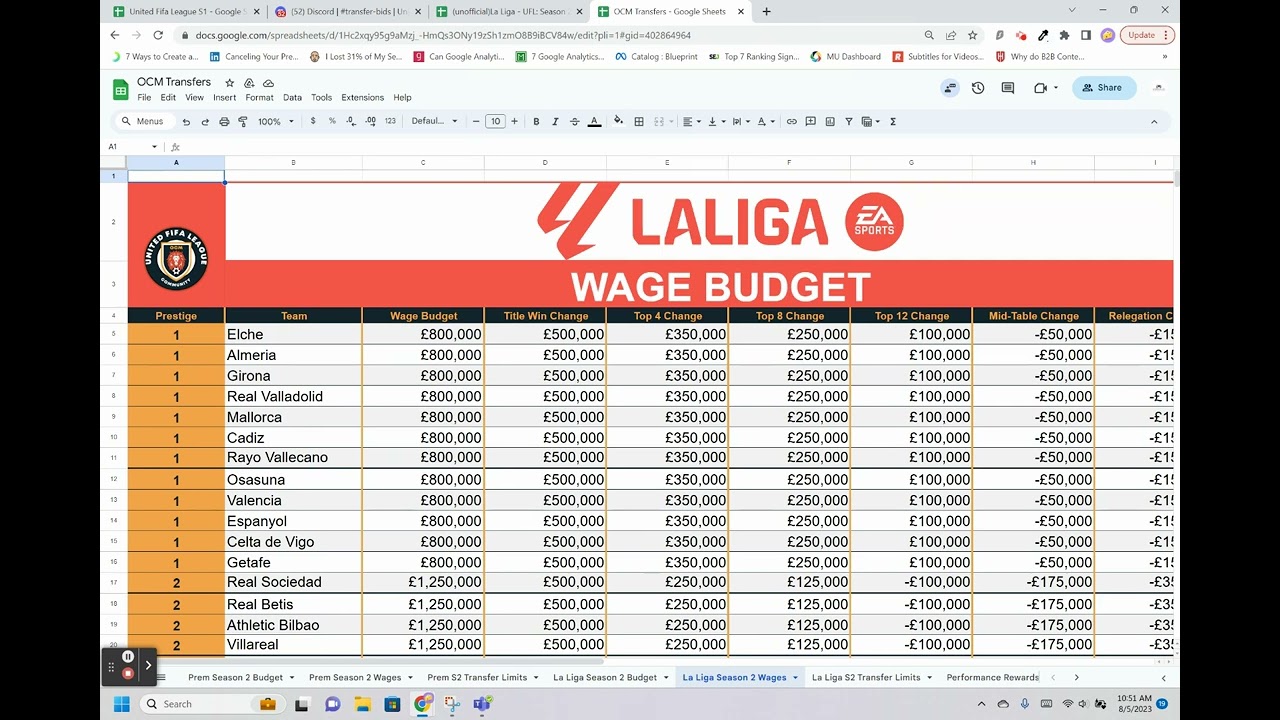Open version history clock icon
1280x720 pixels.
(x=978, y=88)
